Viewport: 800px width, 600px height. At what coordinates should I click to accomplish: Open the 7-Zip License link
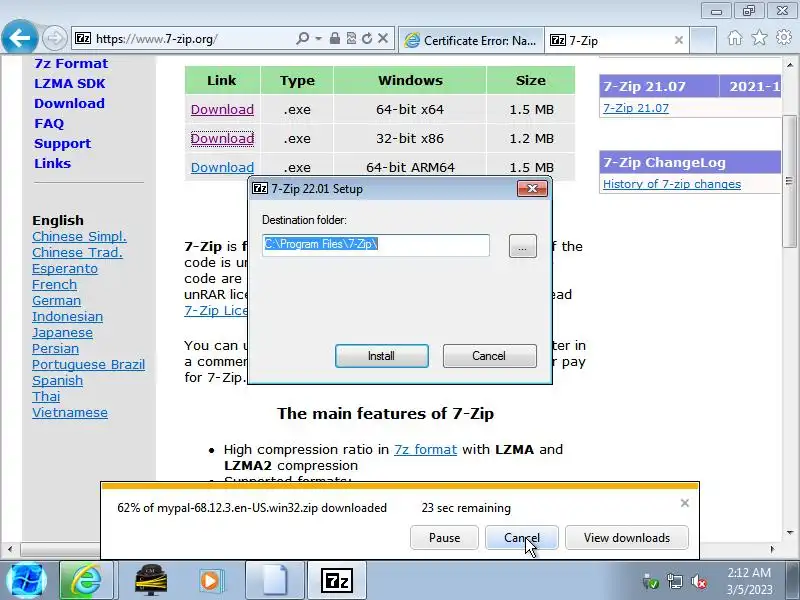point(216,310)
